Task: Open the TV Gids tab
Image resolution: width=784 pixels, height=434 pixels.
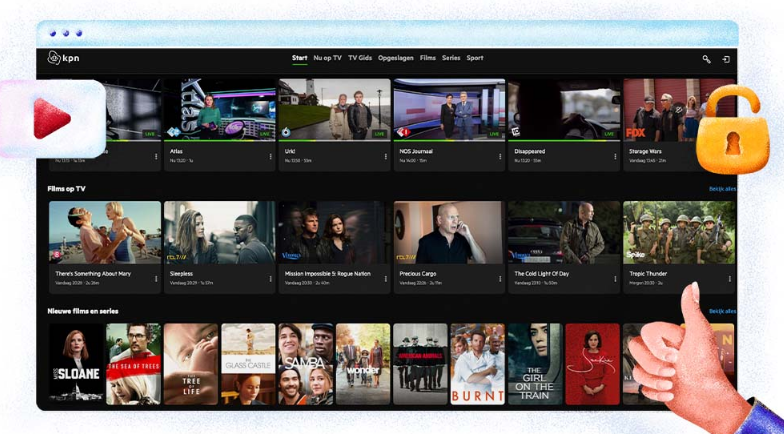Action: click(360, 58)
